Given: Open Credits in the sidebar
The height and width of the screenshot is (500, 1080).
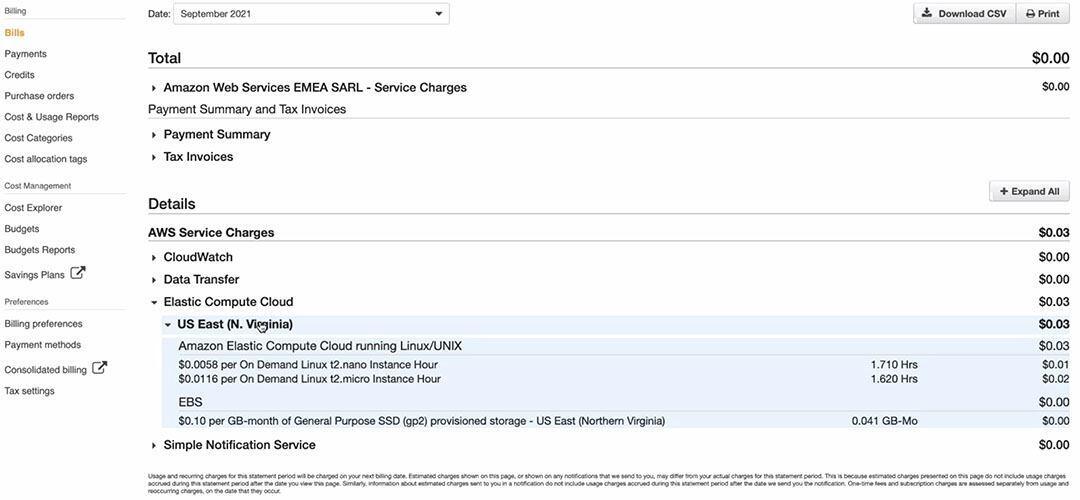Looking at the screenshot, I should pyautogui.click(x=19, y=74).
